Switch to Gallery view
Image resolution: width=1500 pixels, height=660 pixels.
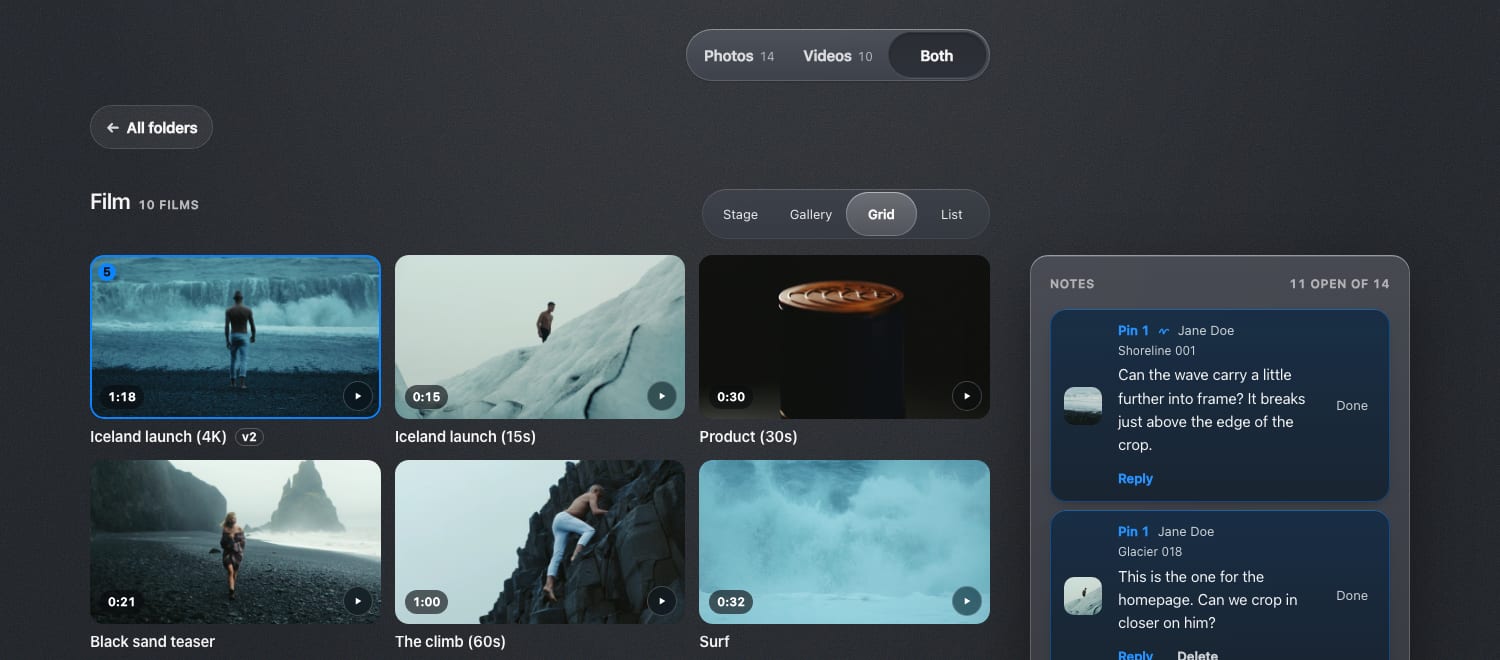point(811,214)
